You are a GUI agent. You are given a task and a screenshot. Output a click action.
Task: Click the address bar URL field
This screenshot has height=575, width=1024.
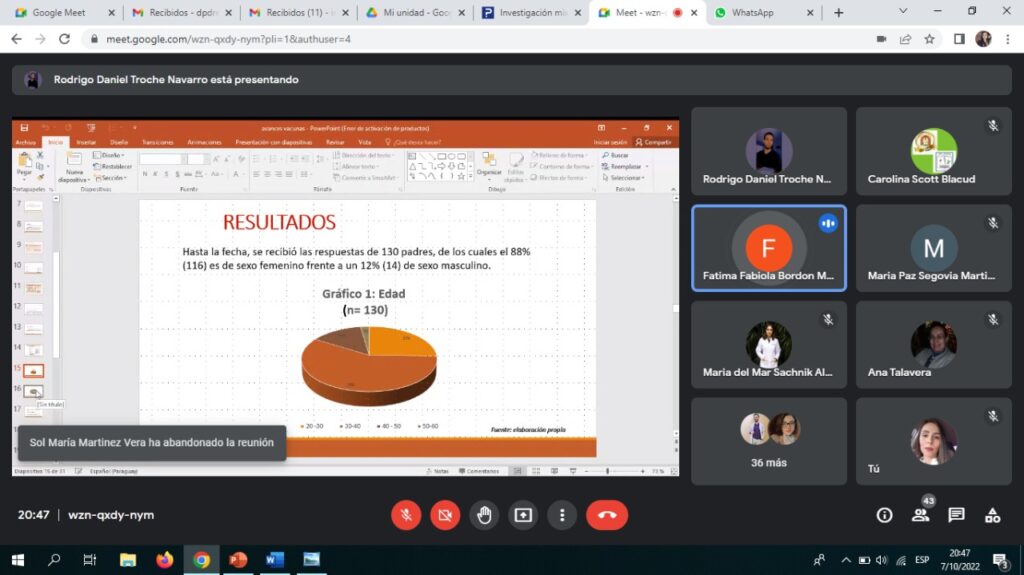pyautogui.click(x=400, y=39)
